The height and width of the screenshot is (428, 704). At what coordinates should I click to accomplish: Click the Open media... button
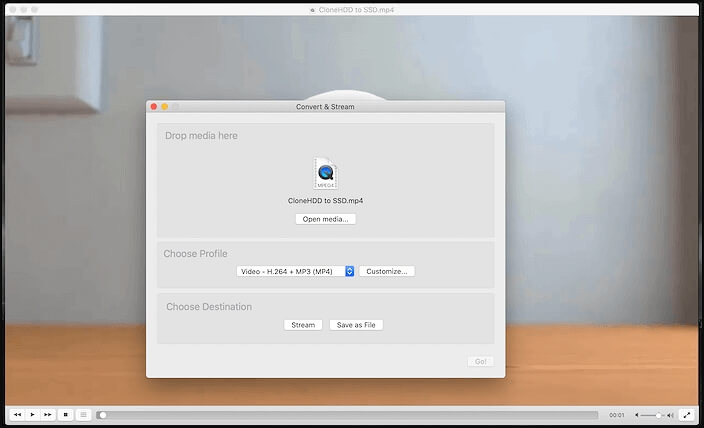pos(325,219)
